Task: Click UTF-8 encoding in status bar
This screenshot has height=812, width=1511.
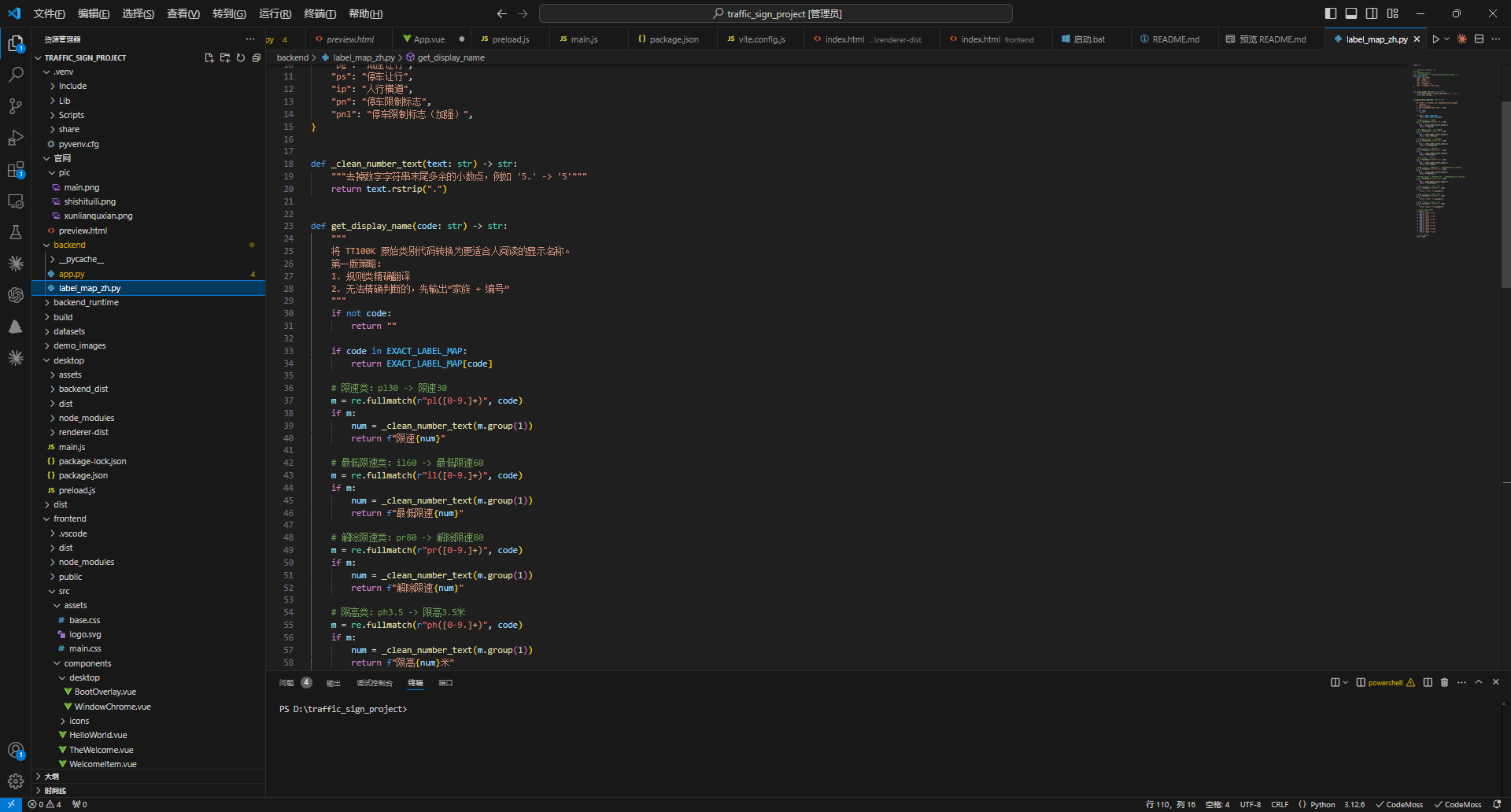Action: pyautogui.click(x=1250, y=804)
